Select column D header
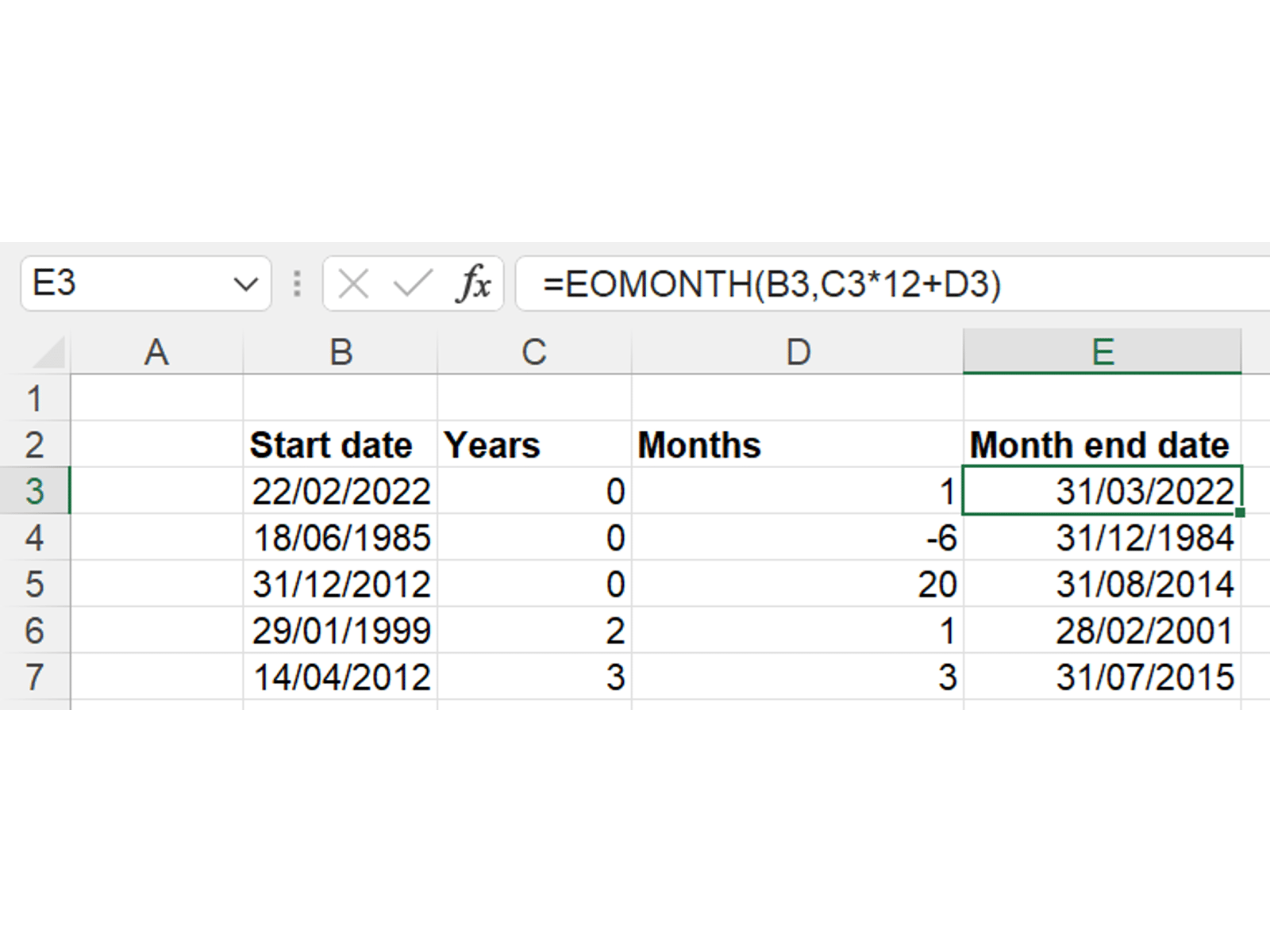Viewport: 1270px width, 952px height. click(x=798, y=352)
